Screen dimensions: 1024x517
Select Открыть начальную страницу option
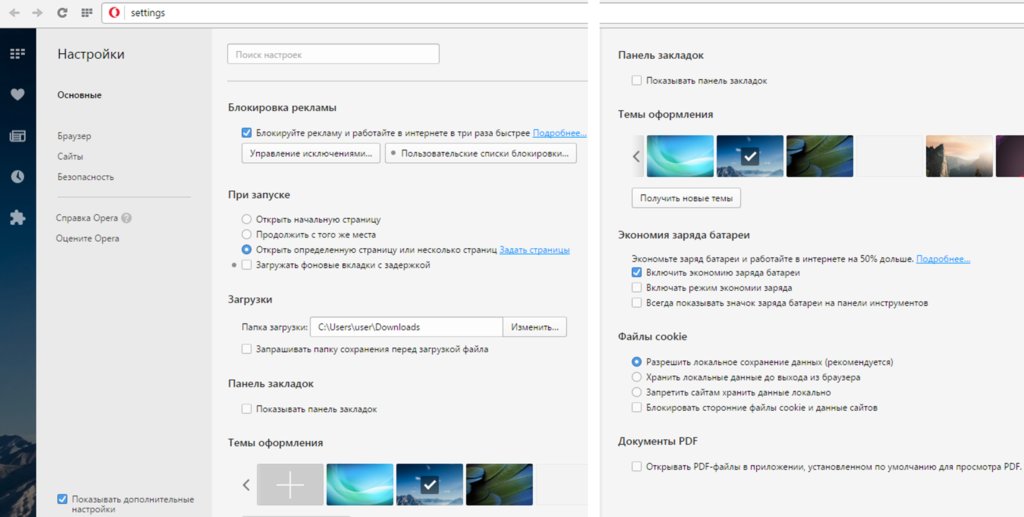tap(246, 219)
